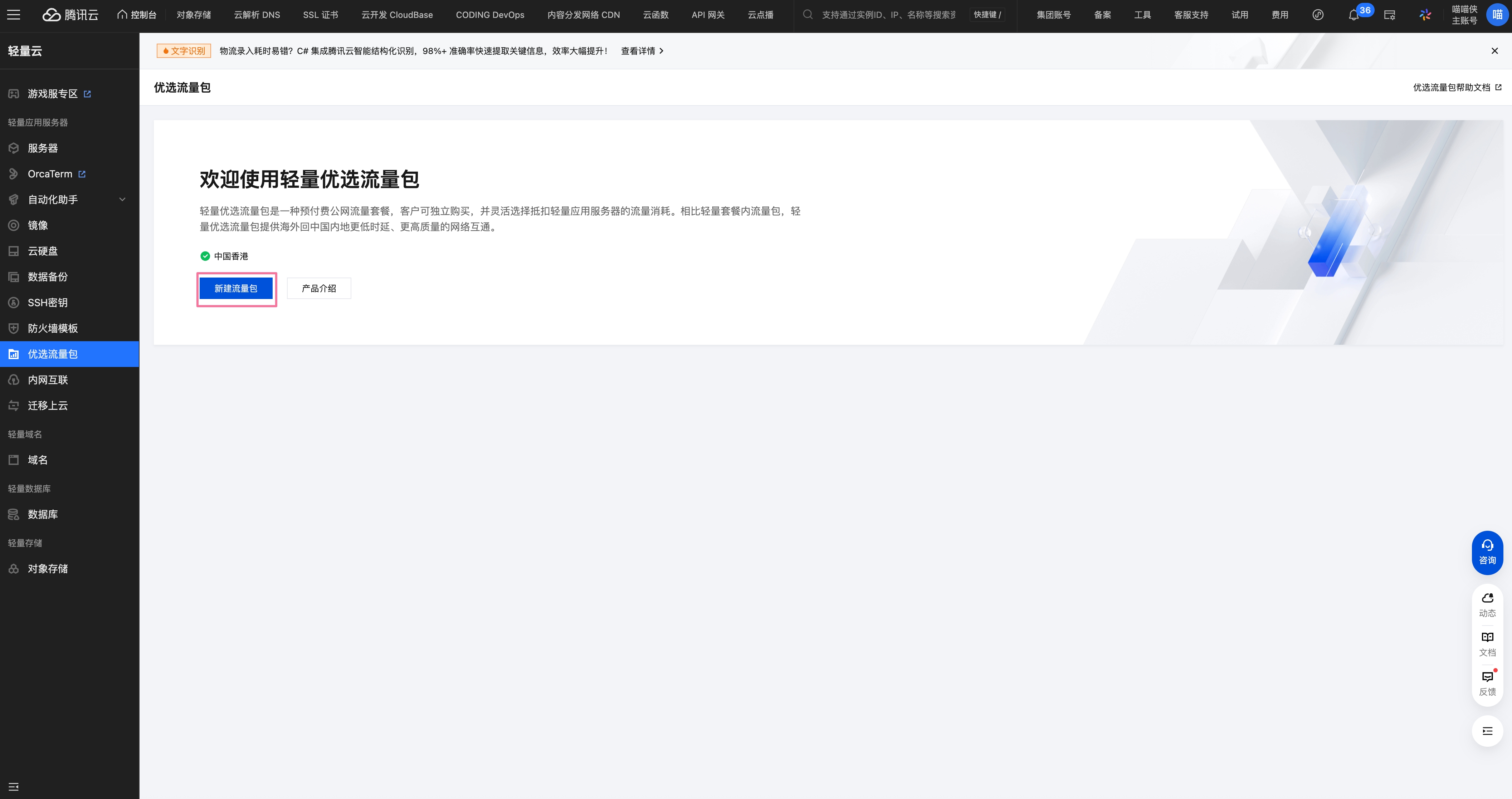
Task: Click the 新建流量包 button
Action: point(236,288)
